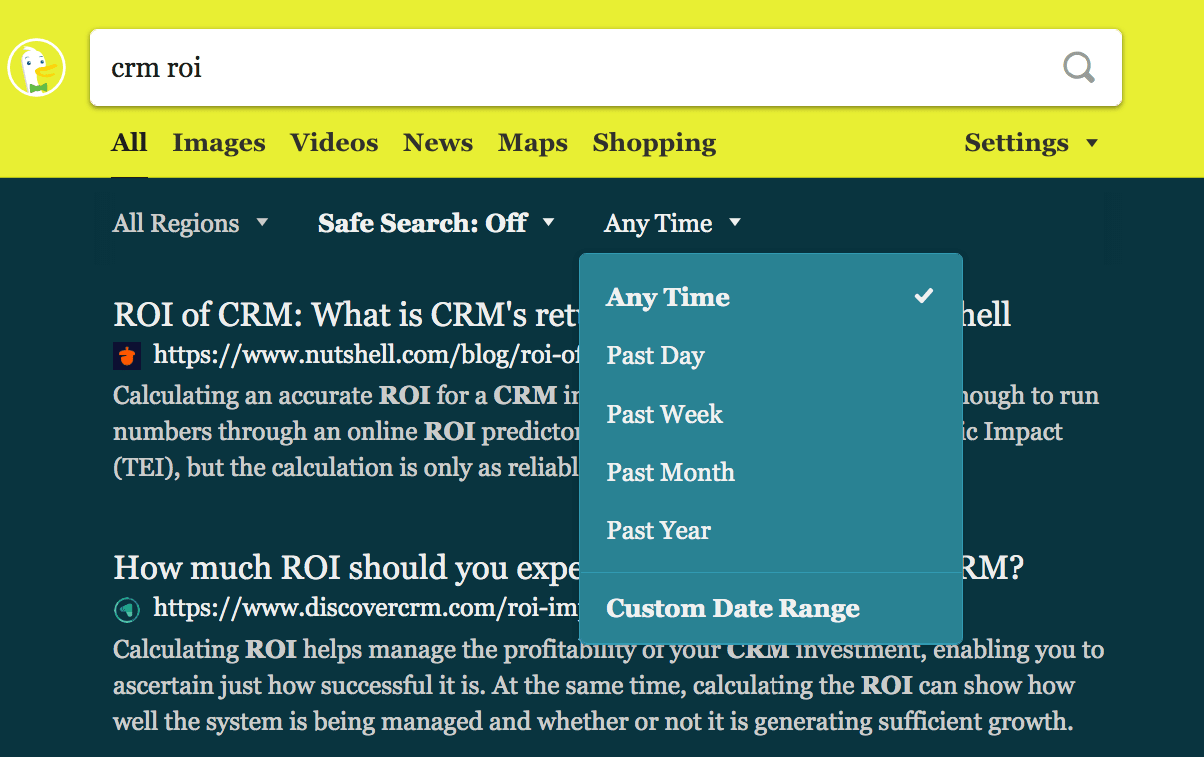Viewport: 1204px width, 757px height.
Task: Go to the Shopping tab
Action: (654, 143)
